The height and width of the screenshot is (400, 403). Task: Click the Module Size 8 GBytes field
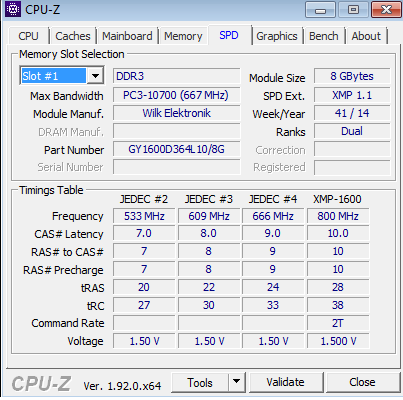point(352,76)
